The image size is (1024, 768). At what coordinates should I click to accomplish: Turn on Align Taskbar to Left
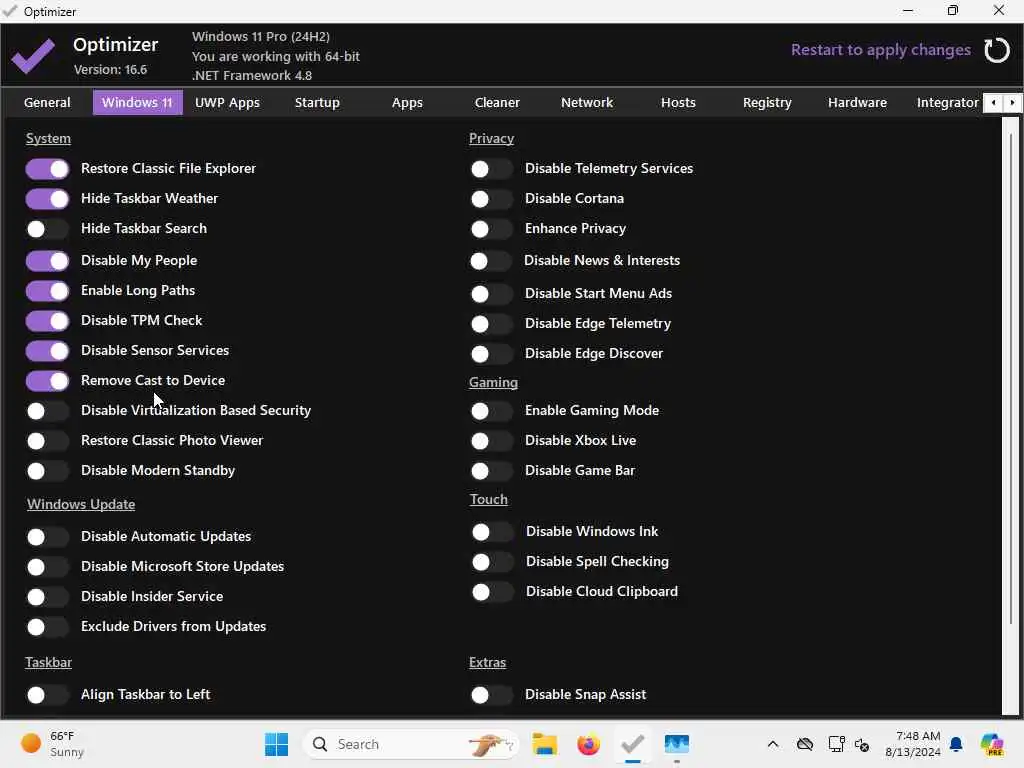(47, 695)
